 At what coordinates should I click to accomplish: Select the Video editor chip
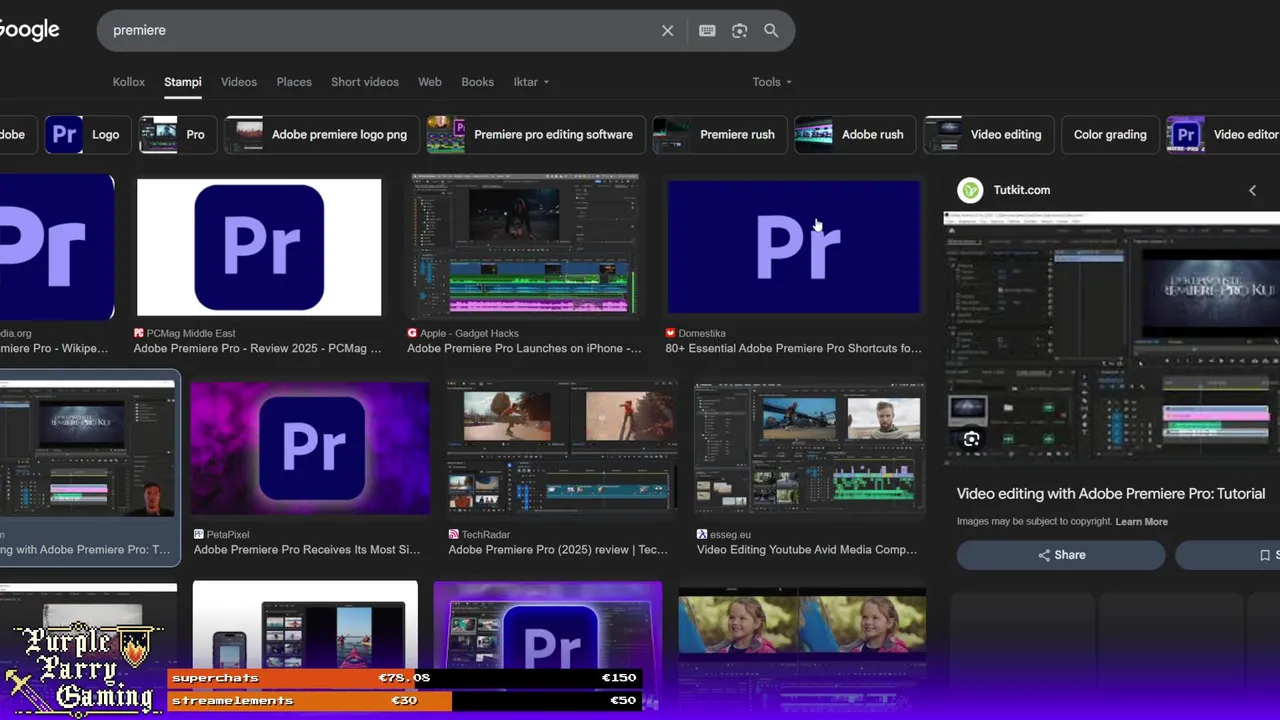[1224, 134]
